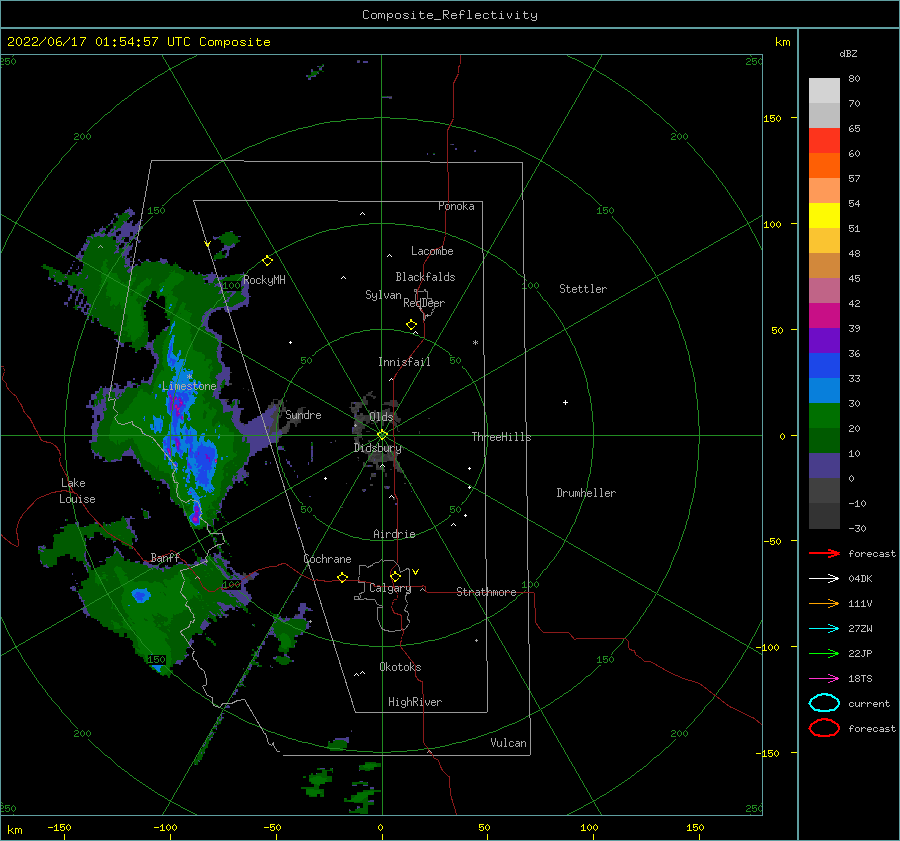This screenshot has height=841, width=900.
Task: Click the Innisfail label
Action: point(404,362)
